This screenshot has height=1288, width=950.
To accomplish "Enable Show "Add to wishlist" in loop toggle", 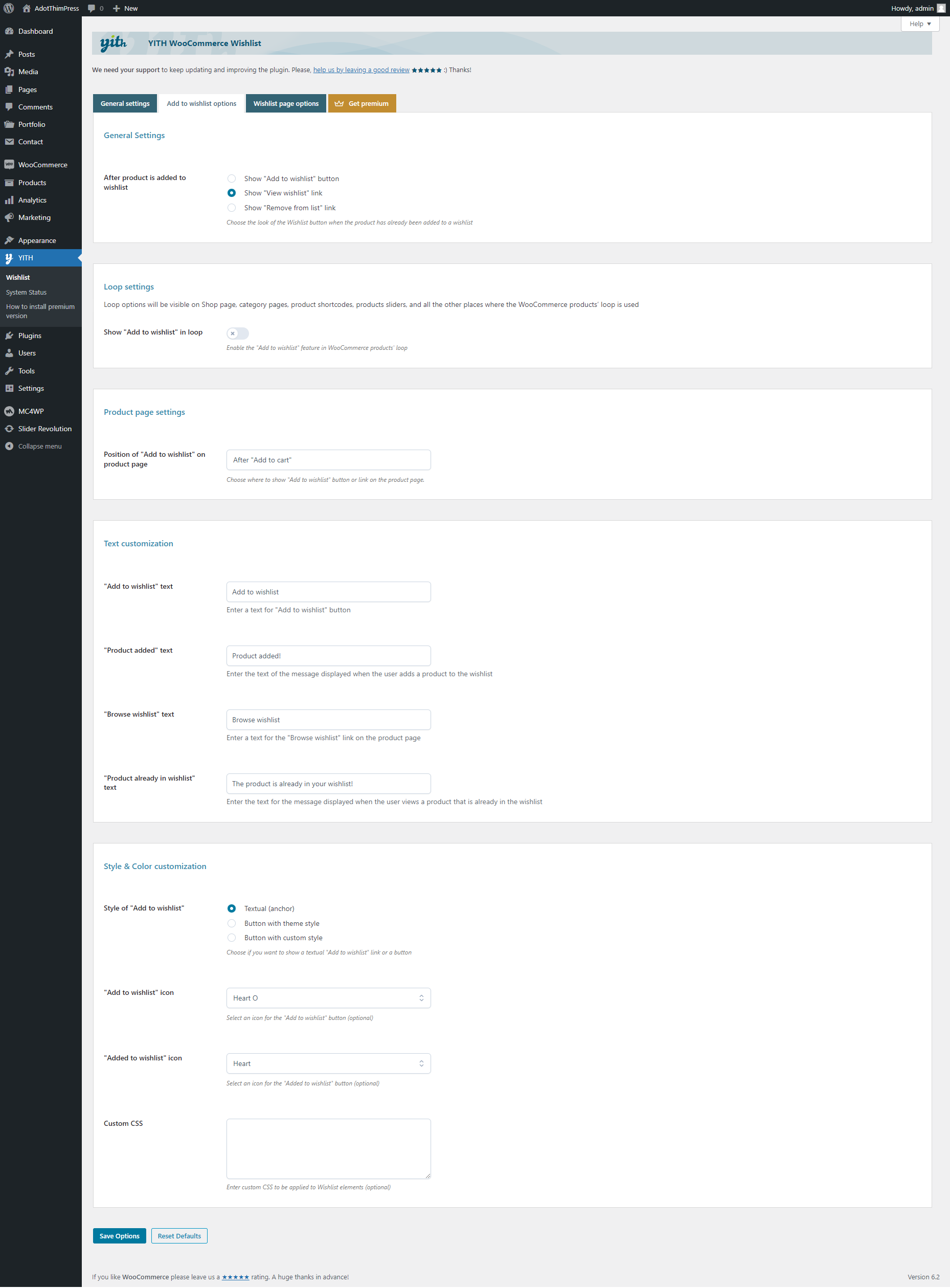I will tap(237, 333).
